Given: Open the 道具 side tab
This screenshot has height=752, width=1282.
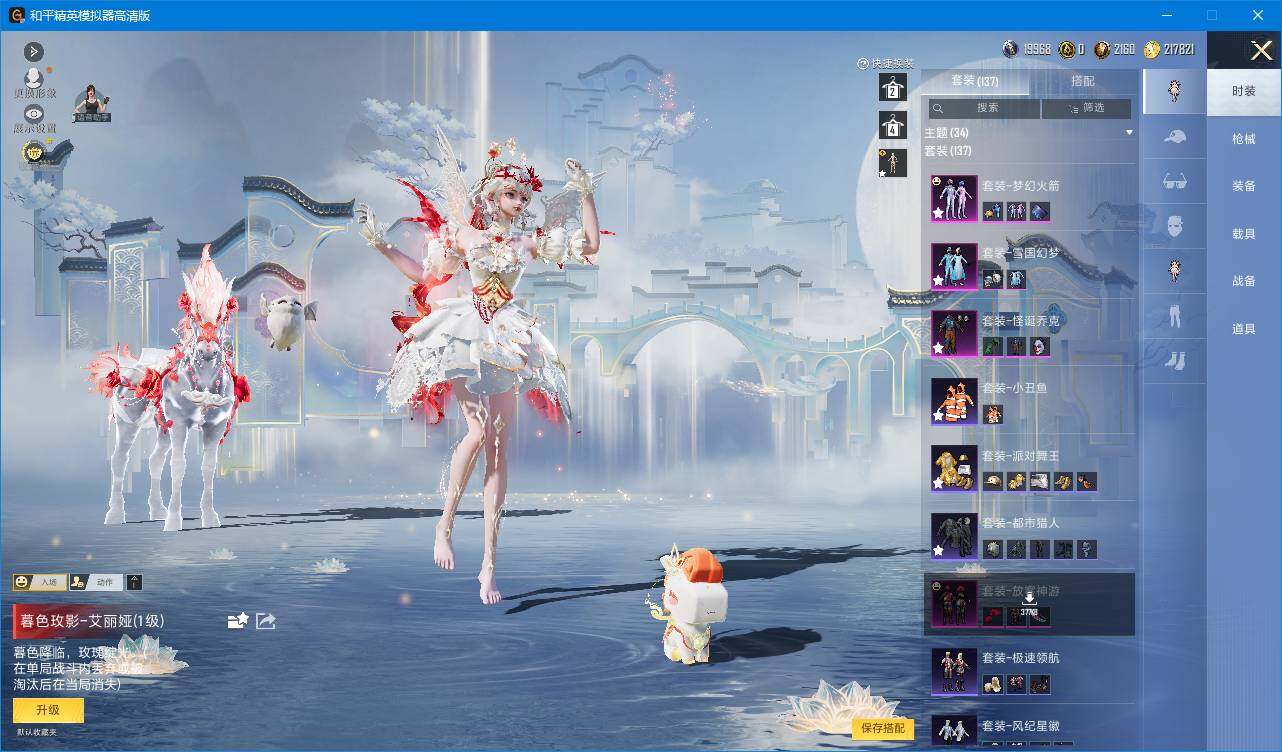Looking at the screenshot, I should tap(1244, 329).
